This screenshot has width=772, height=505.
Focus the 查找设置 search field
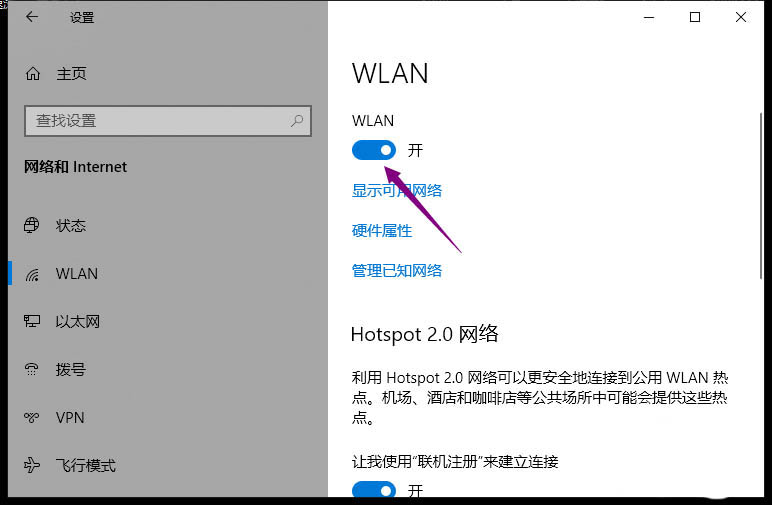coord(168,121)
